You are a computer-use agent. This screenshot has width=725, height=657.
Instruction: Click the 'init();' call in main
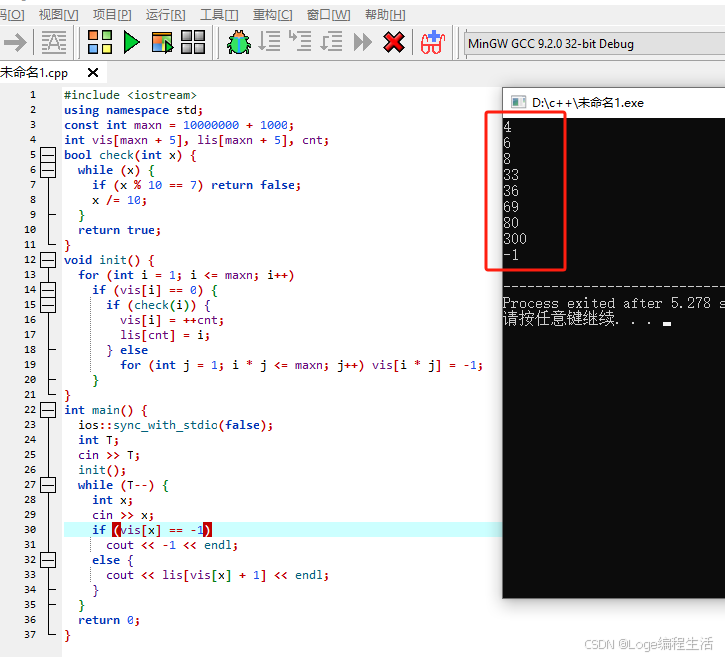coord(102,470)
